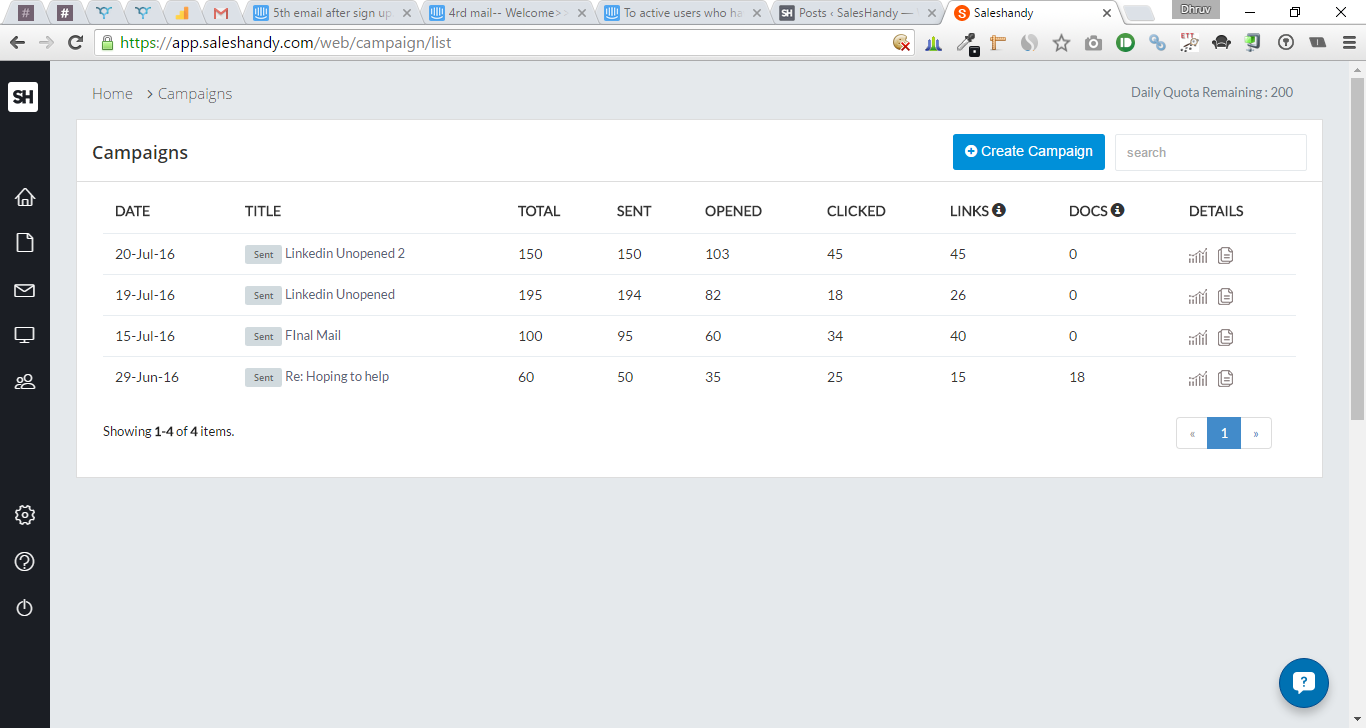
Task: Click the '20-Jul-16' date cell
Action: tap(145, 254)
